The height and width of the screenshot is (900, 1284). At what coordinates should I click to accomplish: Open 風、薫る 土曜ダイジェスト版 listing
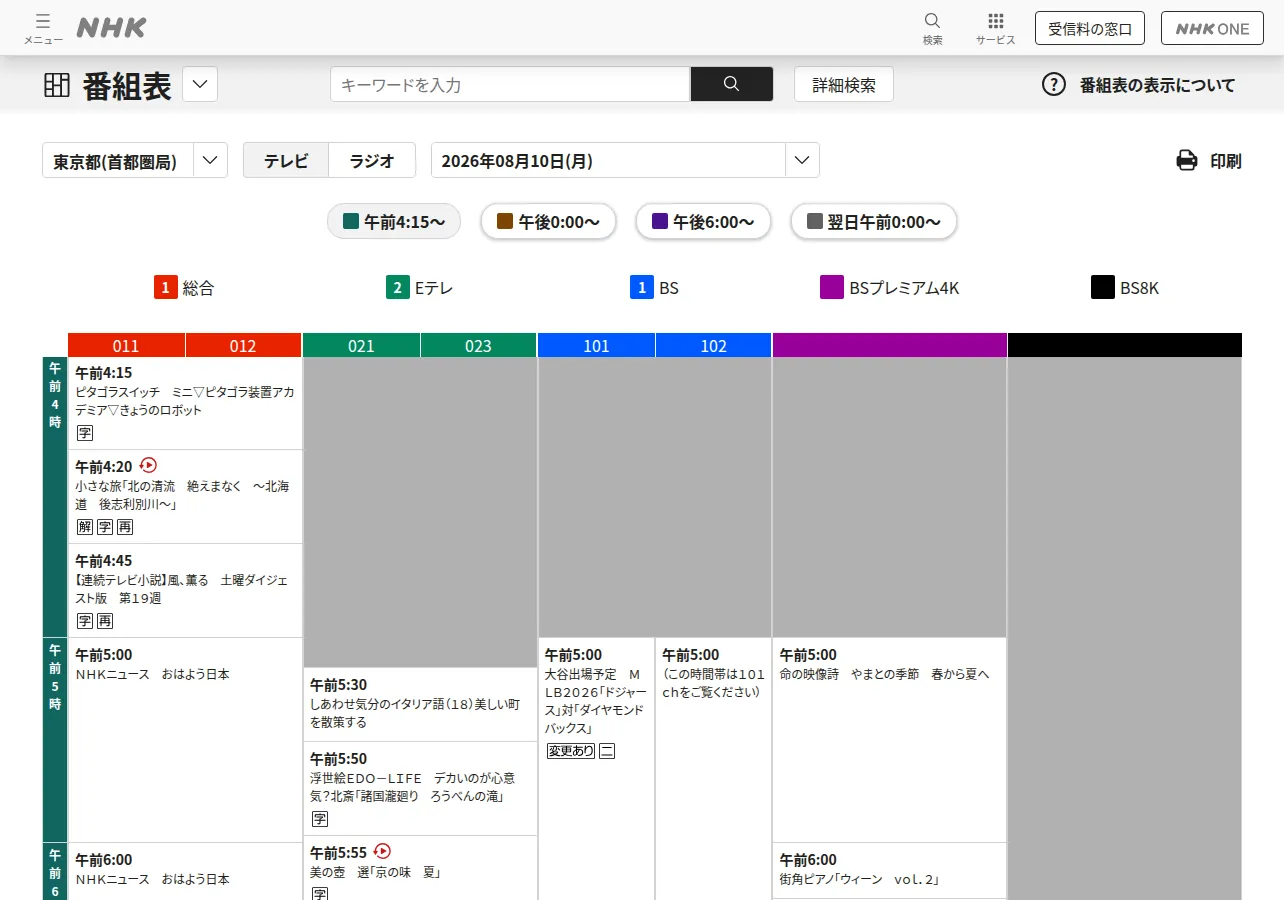pyautogui.click(x=185, y=591)
